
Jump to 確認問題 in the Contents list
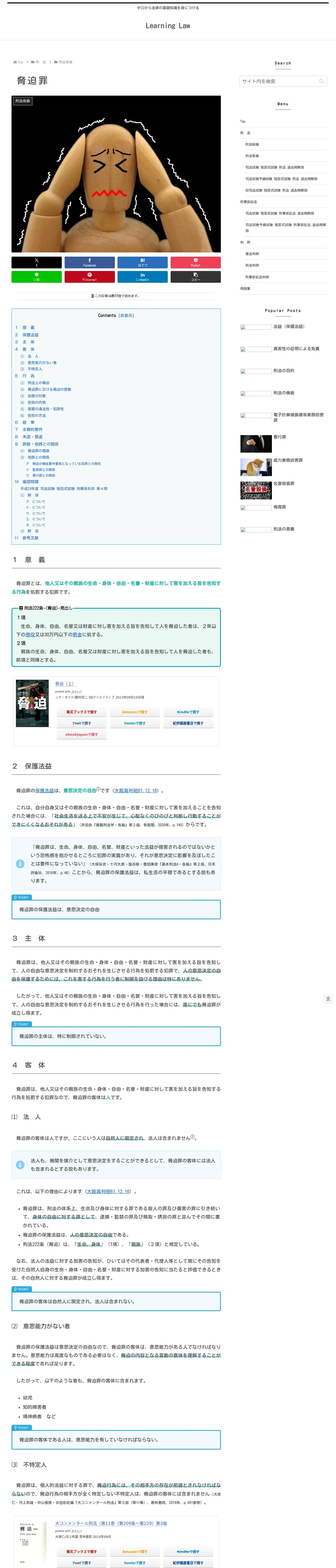(x=31, y=481)
